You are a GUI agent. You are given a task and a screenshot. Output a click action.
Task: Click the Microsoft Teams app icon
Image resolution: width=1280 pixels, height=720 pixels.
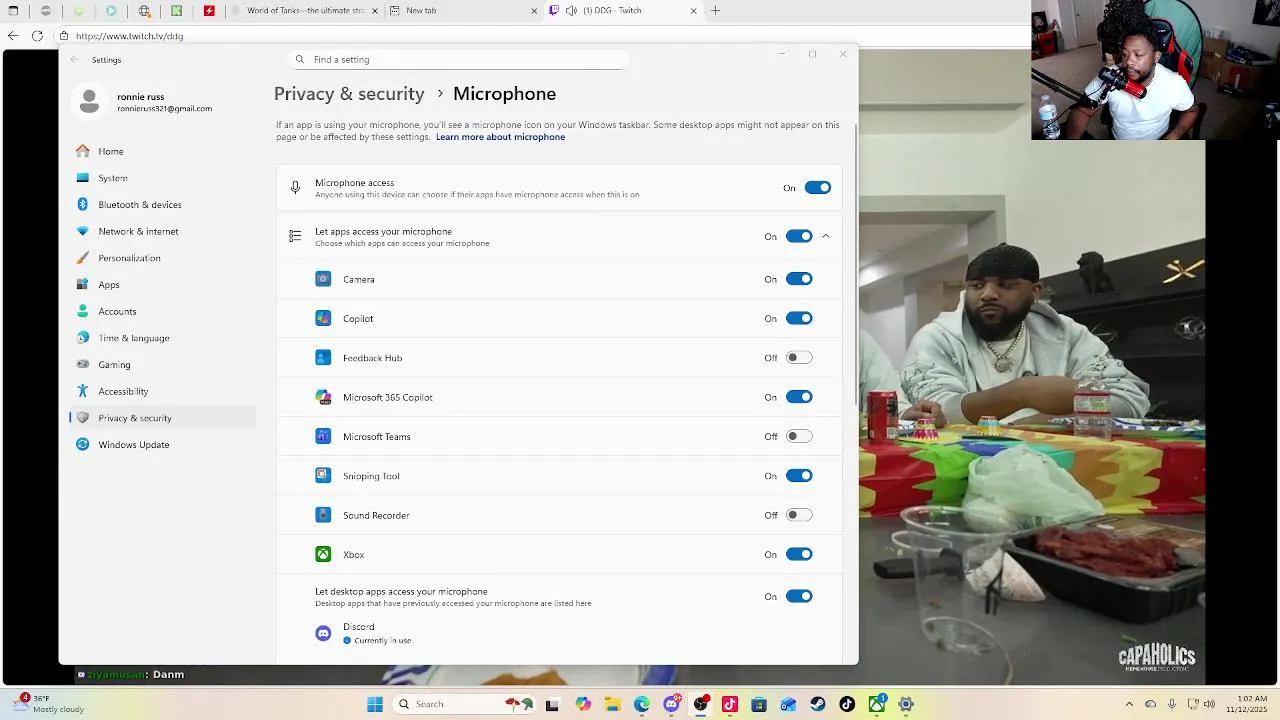(323, 436)
